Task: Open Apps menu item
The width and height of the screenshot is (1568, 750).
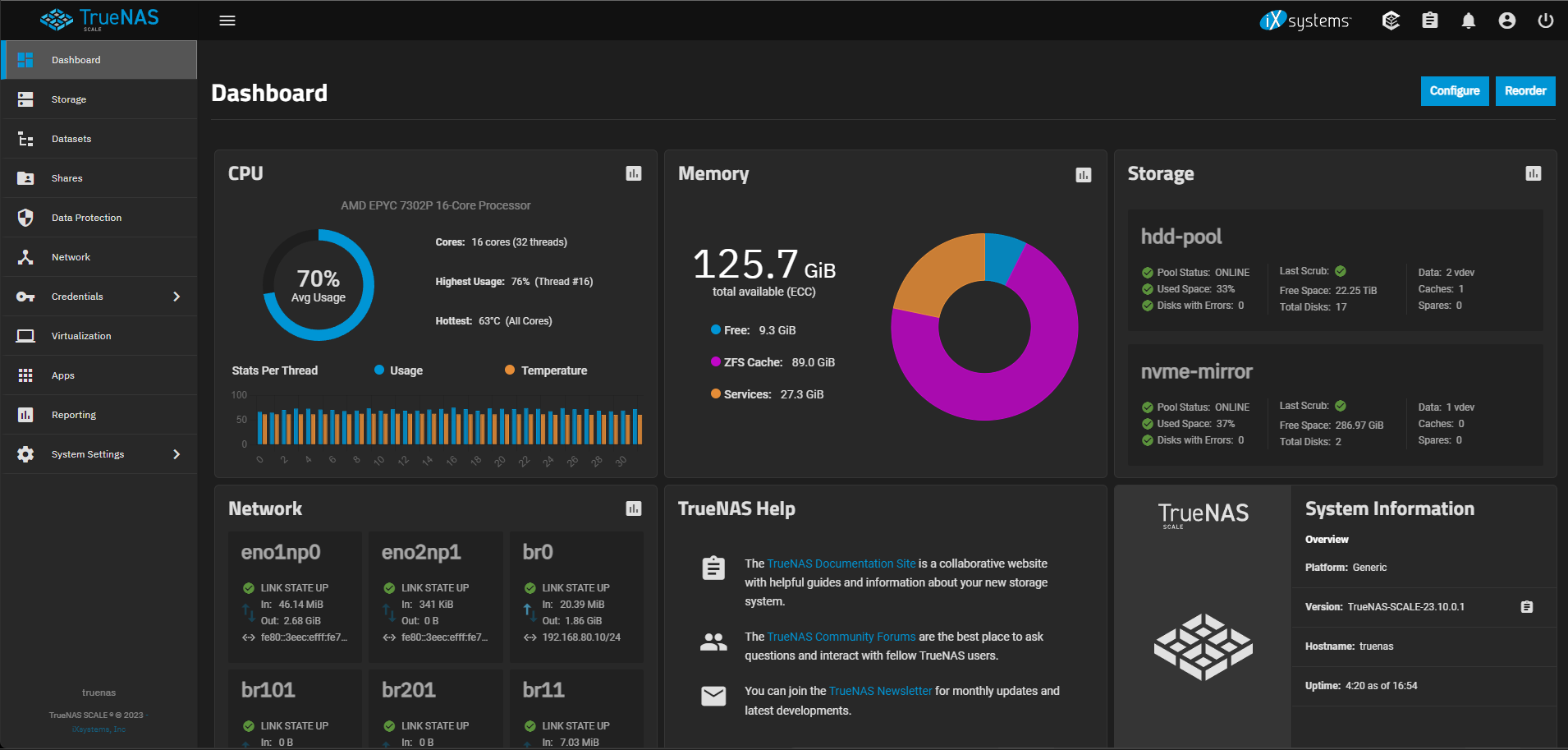Action: click(99, 375)
